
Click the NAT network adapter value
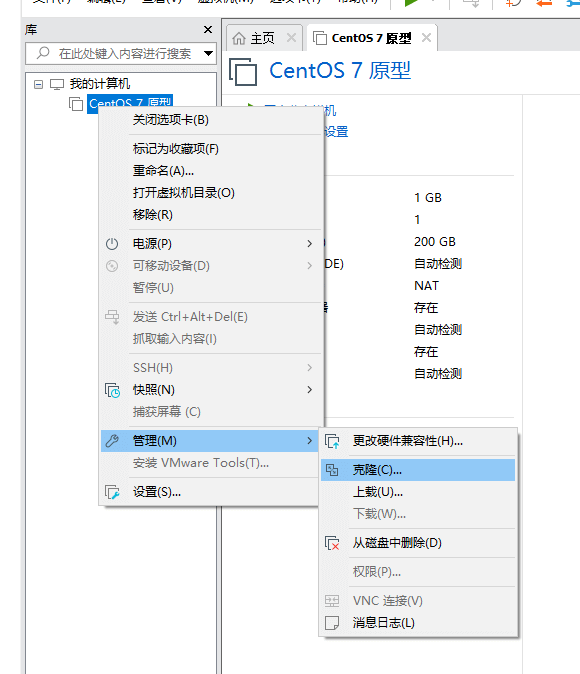pos(426,286)
